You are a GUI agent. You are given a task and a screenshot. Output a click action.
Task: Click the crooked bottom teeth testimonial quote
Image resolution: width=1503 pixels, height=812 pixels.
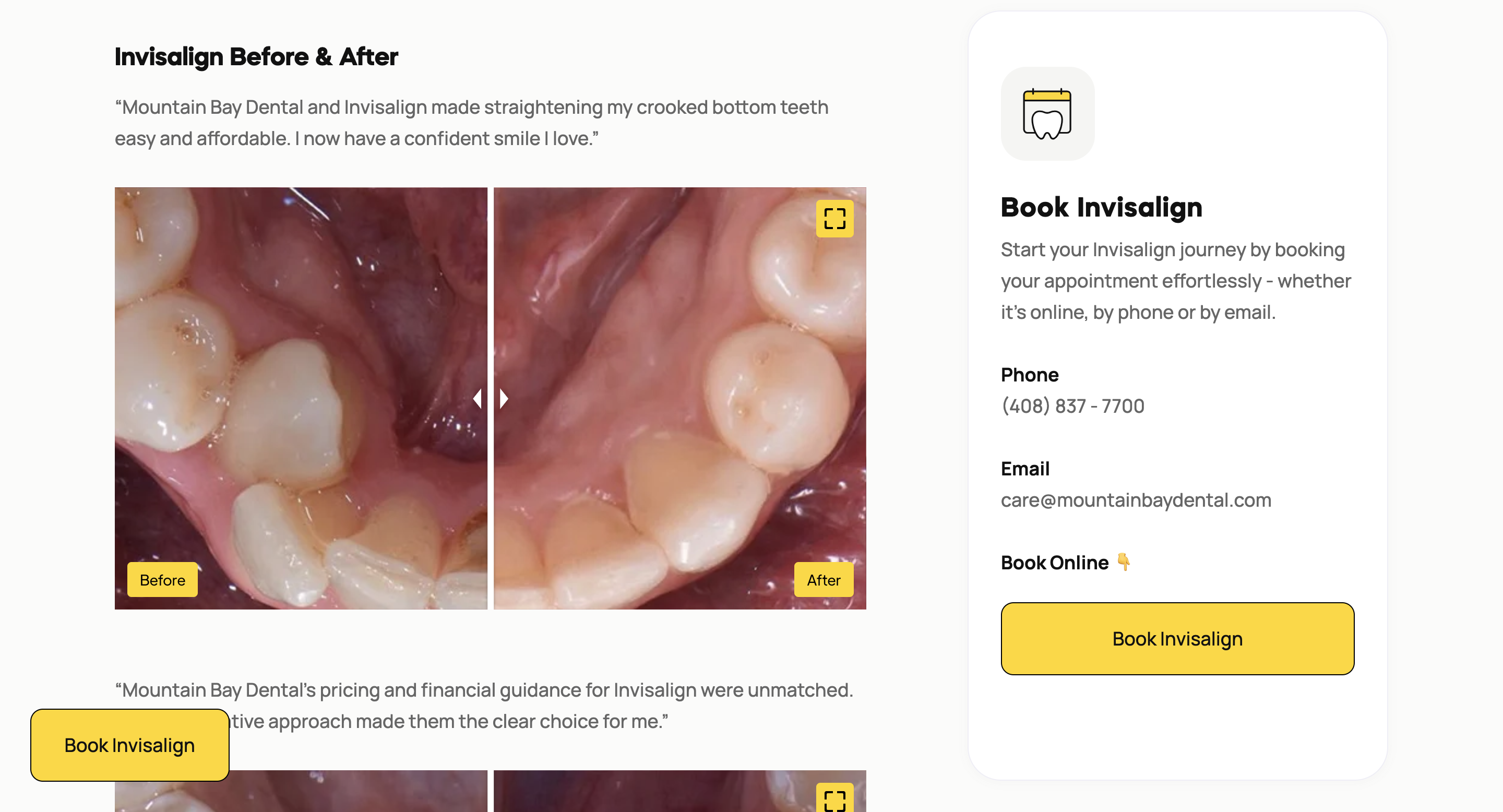471,123
